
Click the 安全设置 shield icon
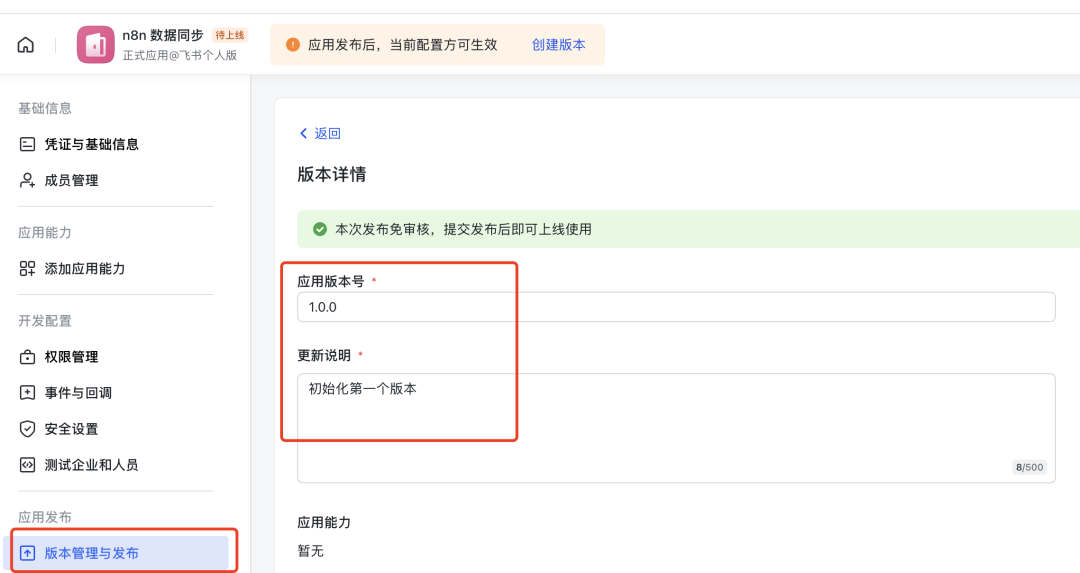pyautogui.click(x=28, y=429)
